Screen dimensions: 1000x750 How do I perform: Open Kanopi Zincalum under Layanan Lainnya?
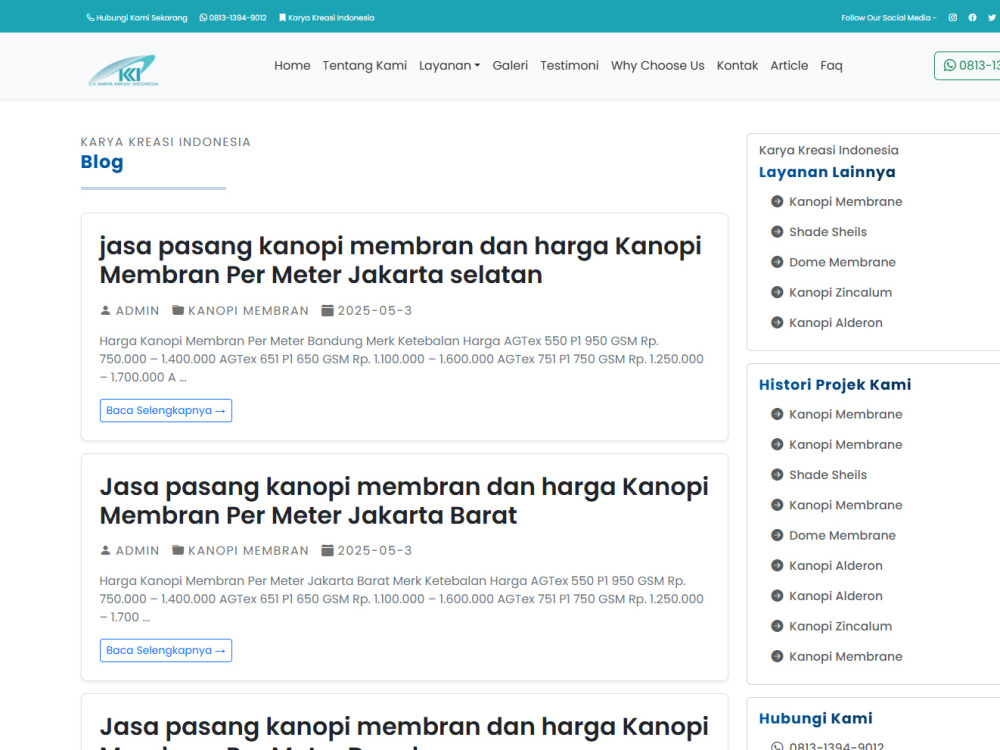click(x=840, y=292)
